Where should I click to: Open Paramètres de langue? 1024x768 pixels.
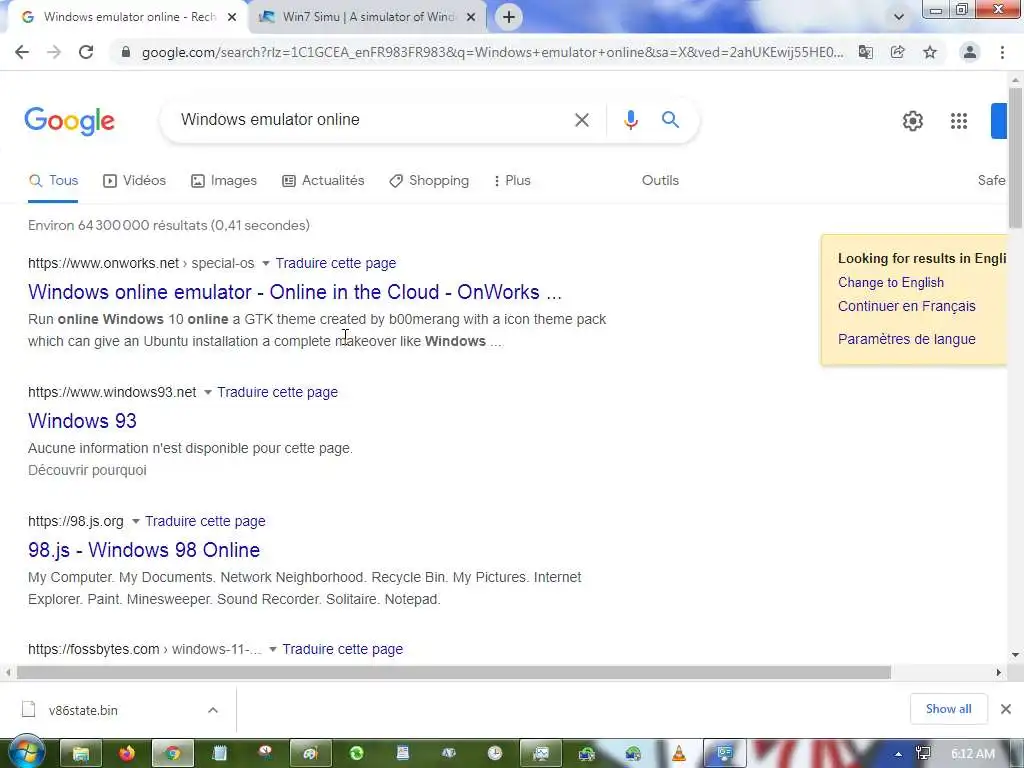coord(906,339)
